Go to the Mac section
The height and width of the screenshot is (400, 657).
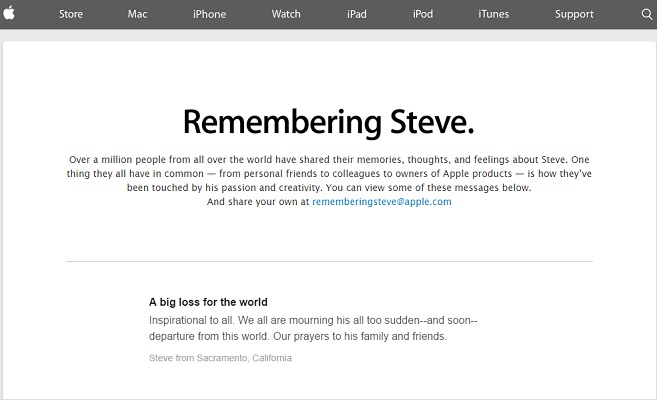(137, 14)
